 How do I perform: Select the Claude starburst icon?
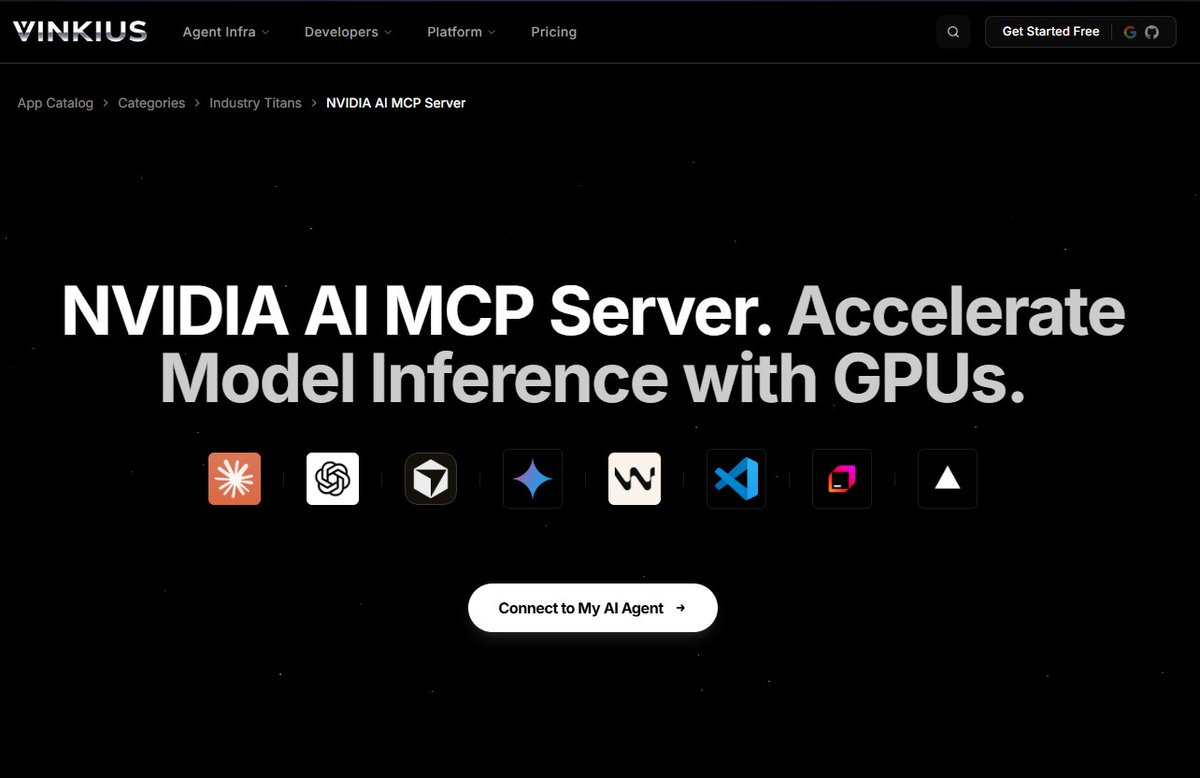pos(234,479)
